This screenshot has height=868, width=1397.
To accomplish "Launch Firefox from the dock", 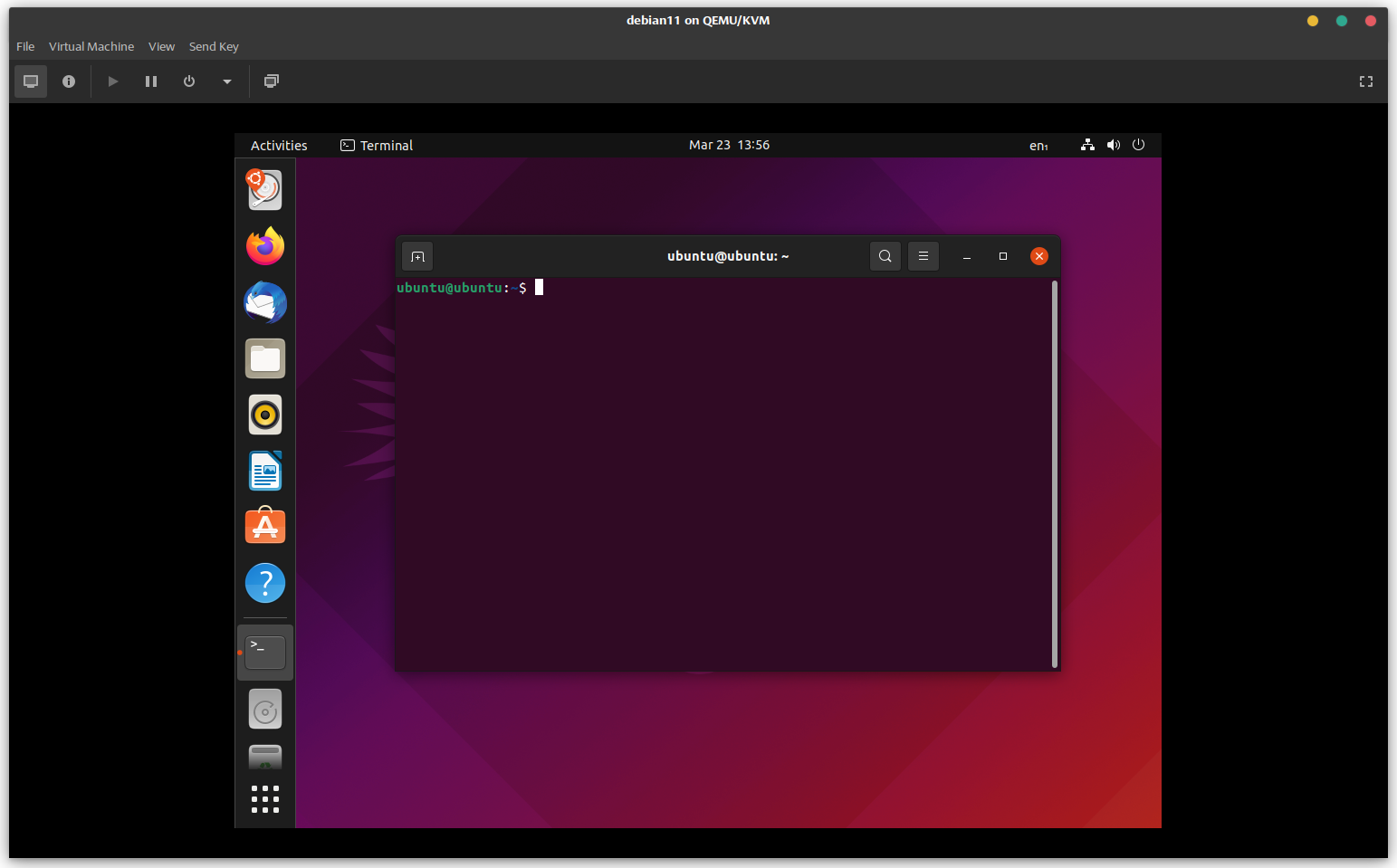I will tap(265, 246).
